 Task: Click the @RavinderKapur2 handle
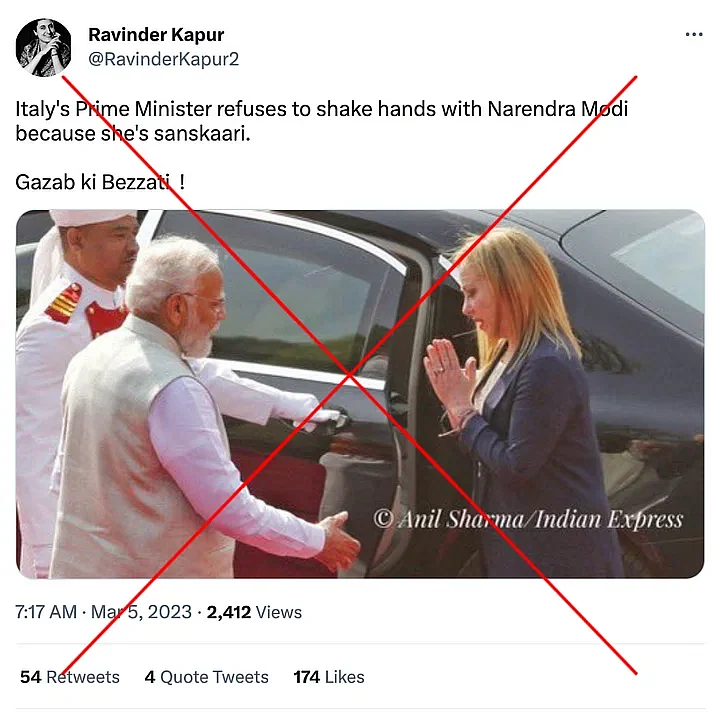pos(163,60)
